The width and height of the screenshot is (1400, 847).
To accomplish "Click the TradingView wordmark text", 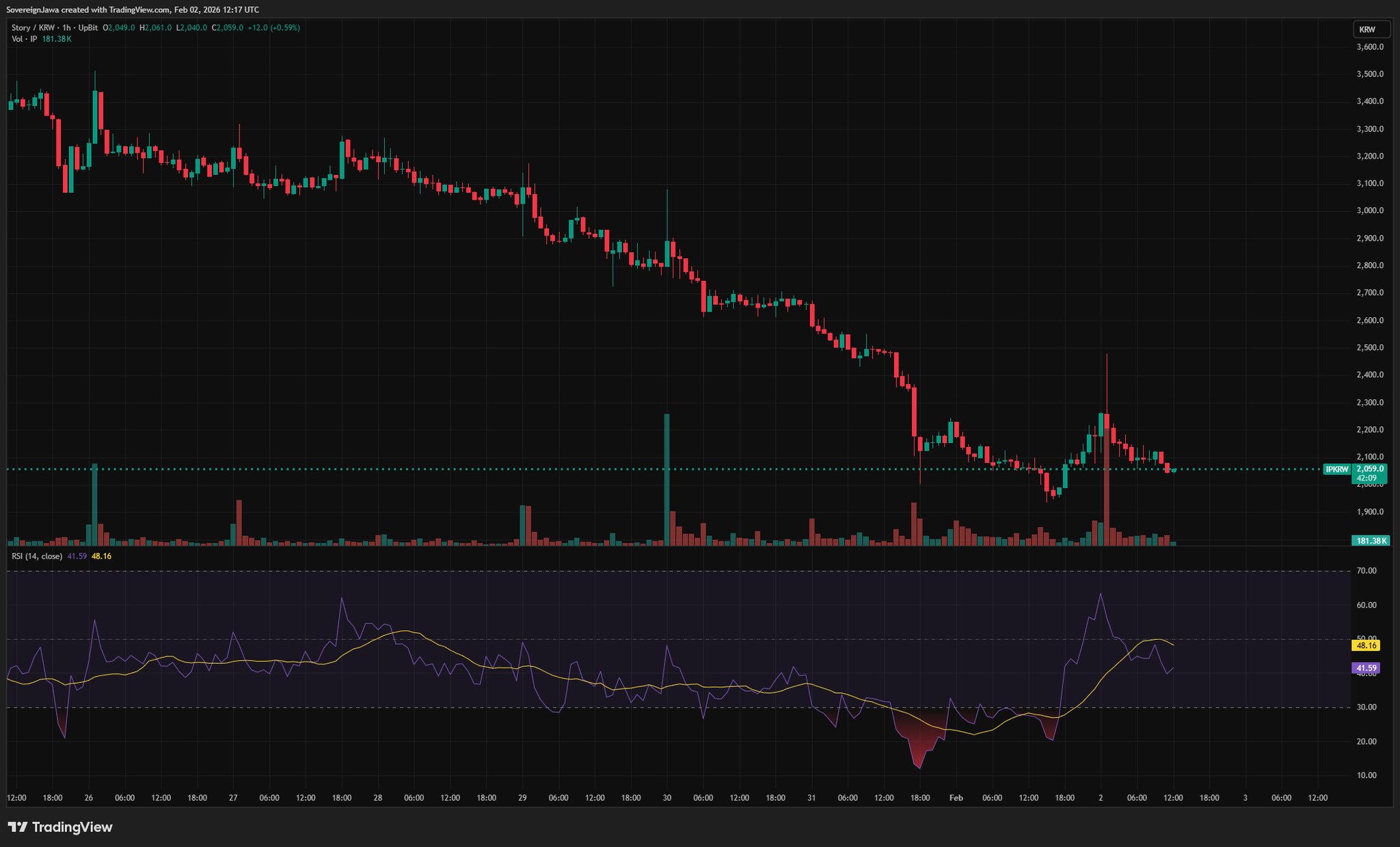I will (x=72, y=827).
